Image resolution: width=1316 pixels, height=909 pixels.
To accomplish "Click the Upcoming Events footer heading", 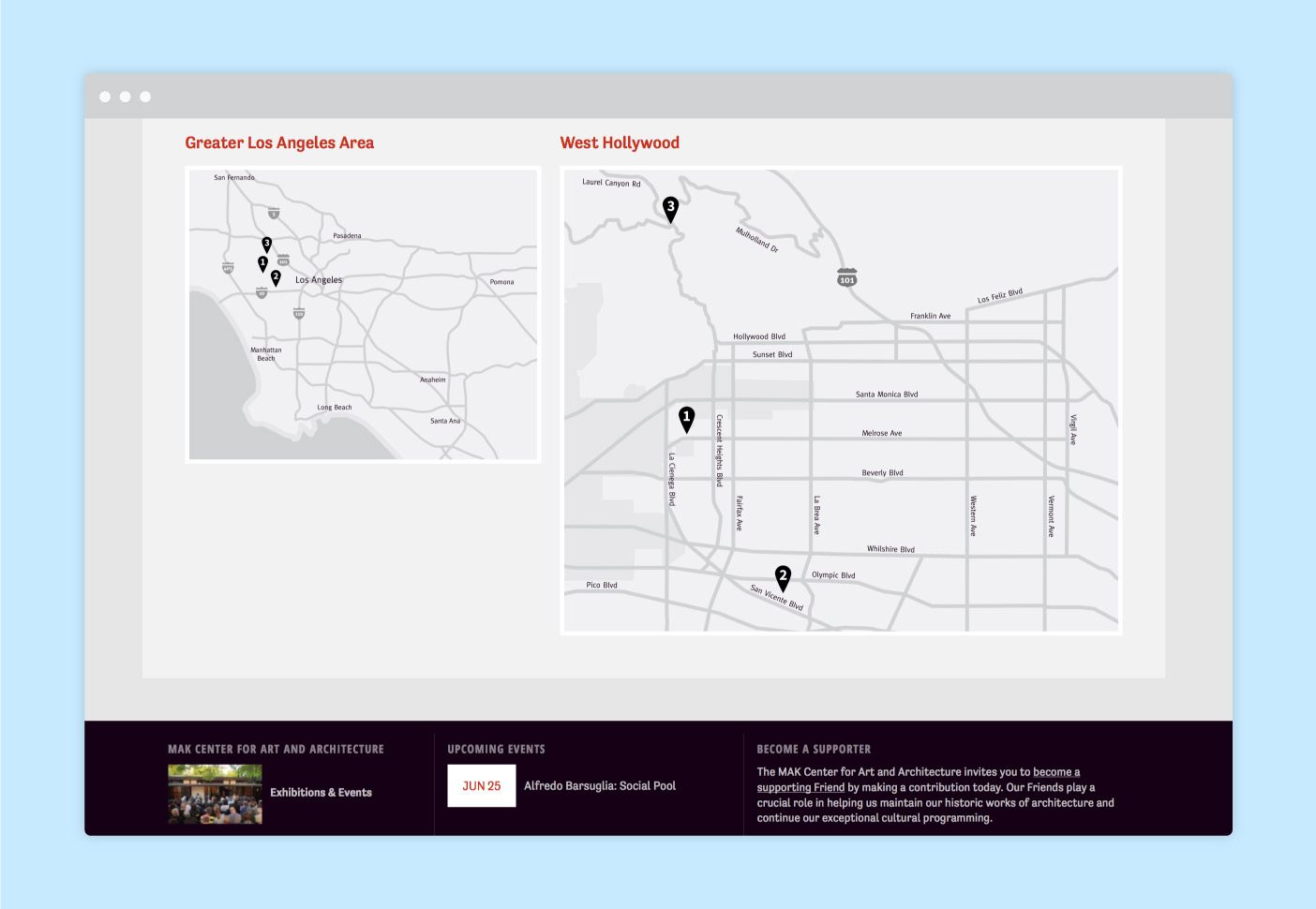I will 496,750.
